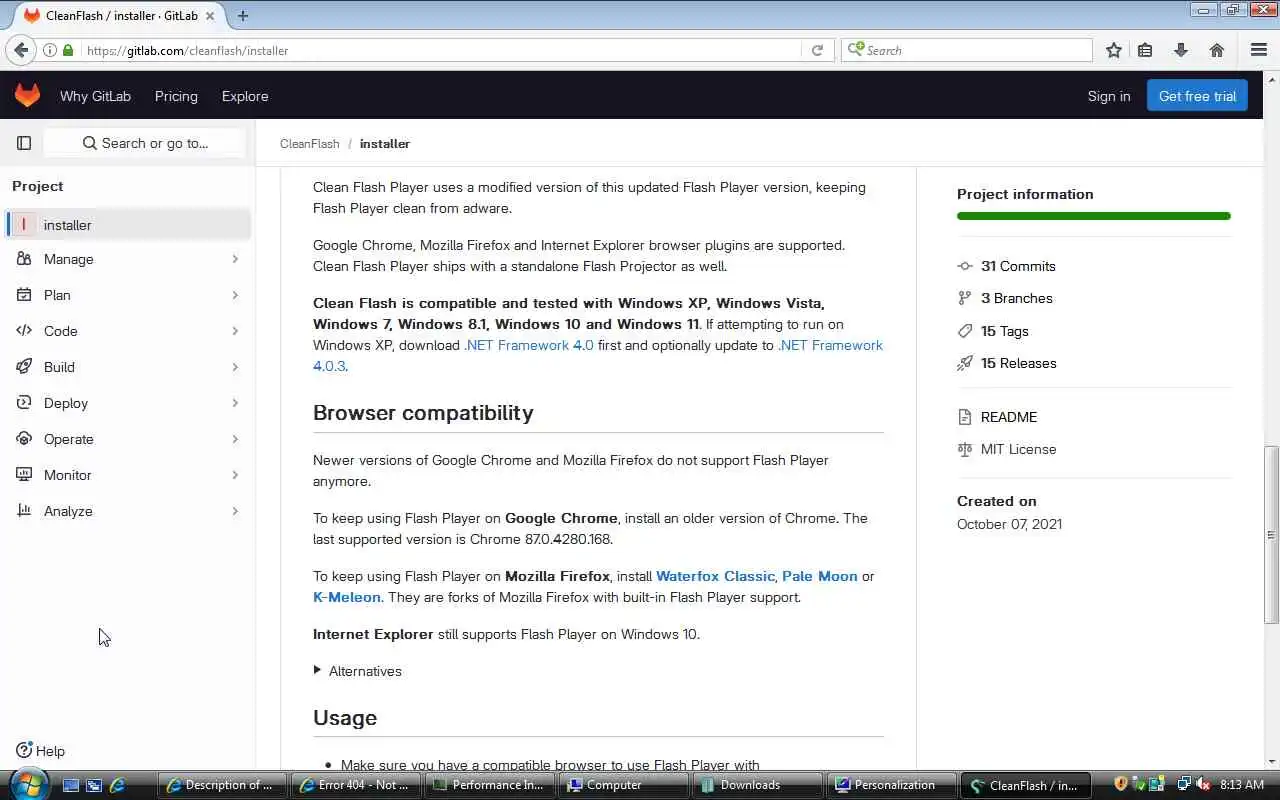Expand the Manage submenu chevron
1280x800 pixels.
click(235, 259)
